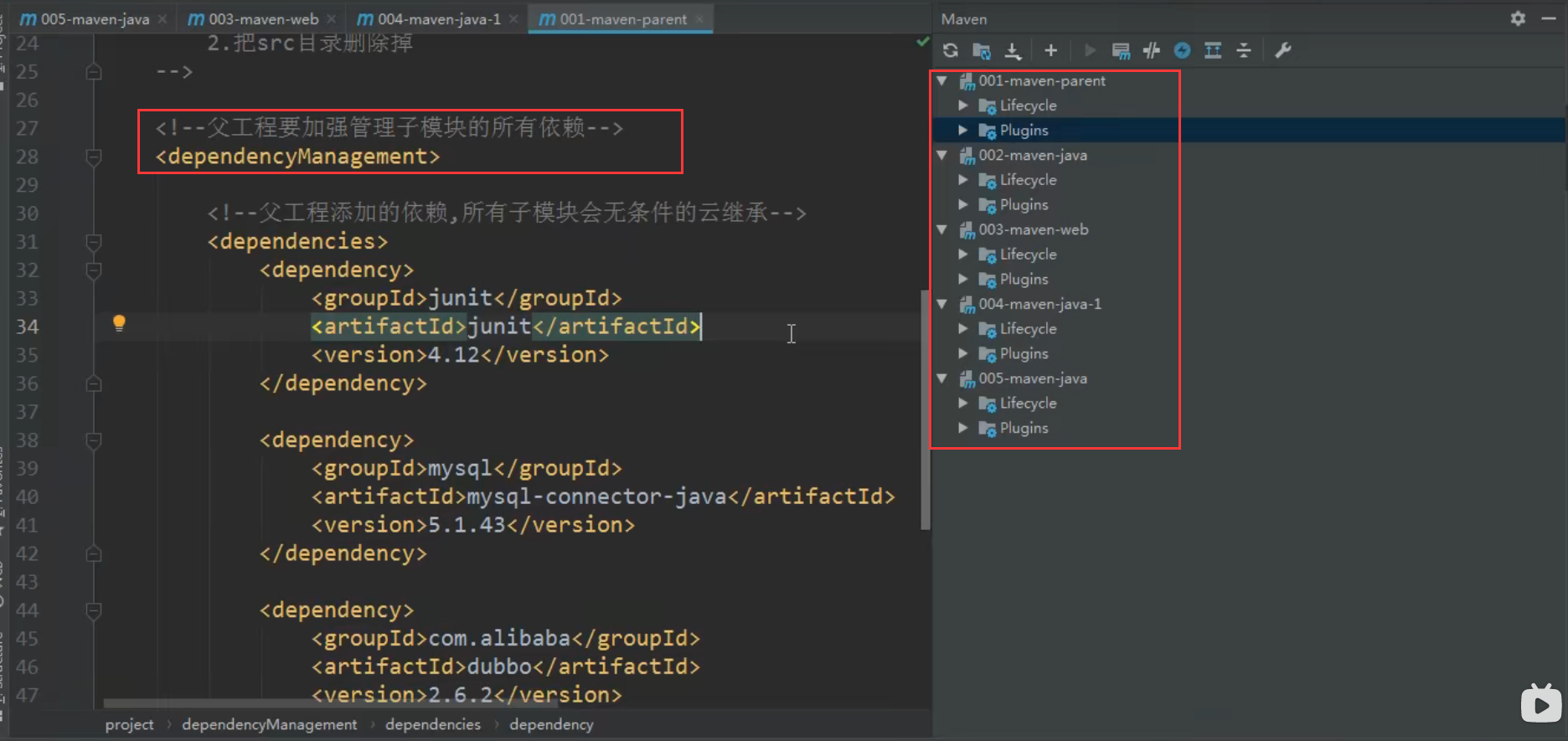The width and height of the screenshot is (1568, 741).
Task: Select 003-maven-web in Maven tree
Action: point(1034,229)
